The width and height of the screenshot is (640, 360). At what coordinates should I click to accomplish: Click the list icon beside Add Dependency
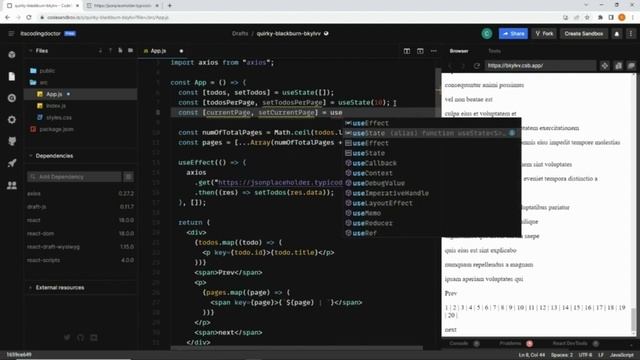point(128,177)
